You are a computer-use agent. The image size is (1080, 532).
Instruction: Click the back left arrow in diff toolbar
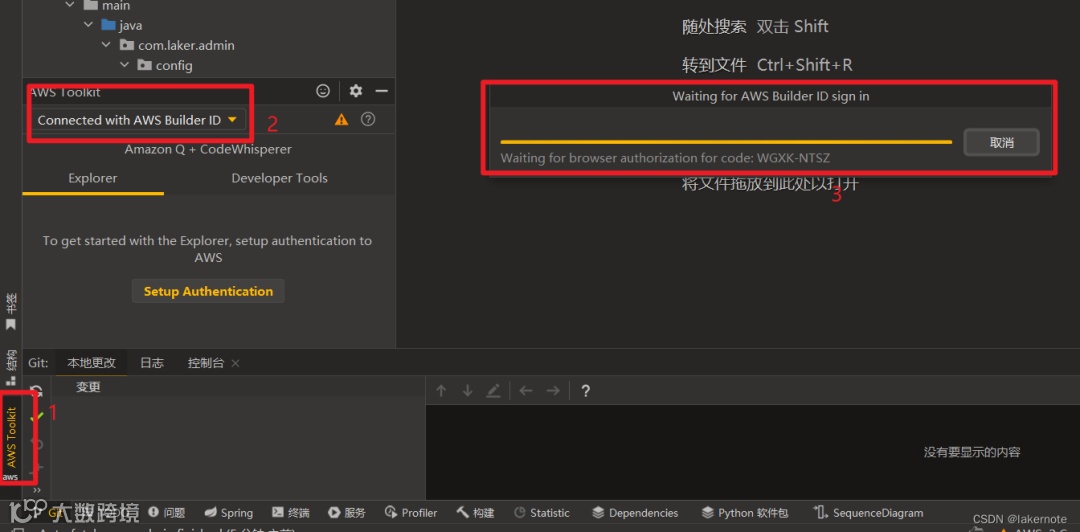click(x=526, y=391)
